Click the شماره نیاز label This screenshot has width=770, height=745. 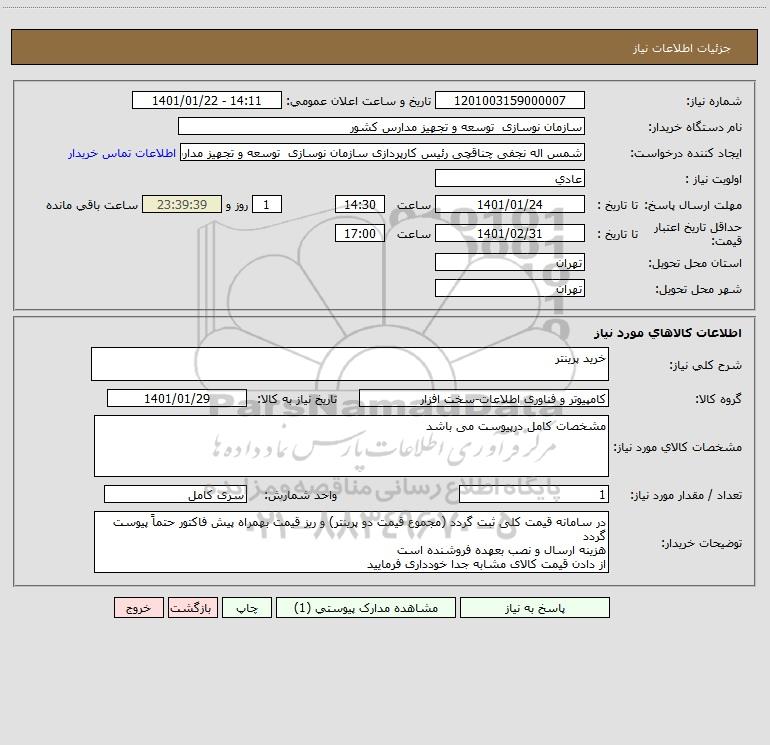point(714,101)
